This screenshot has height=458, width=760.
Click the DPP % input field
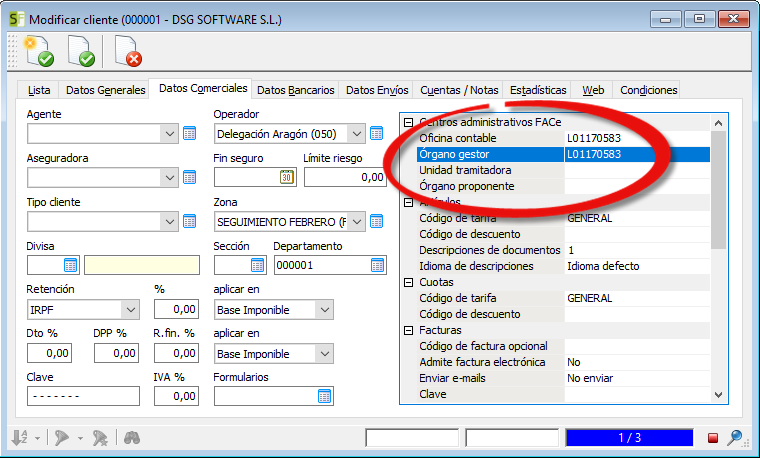tap(116, 353)
